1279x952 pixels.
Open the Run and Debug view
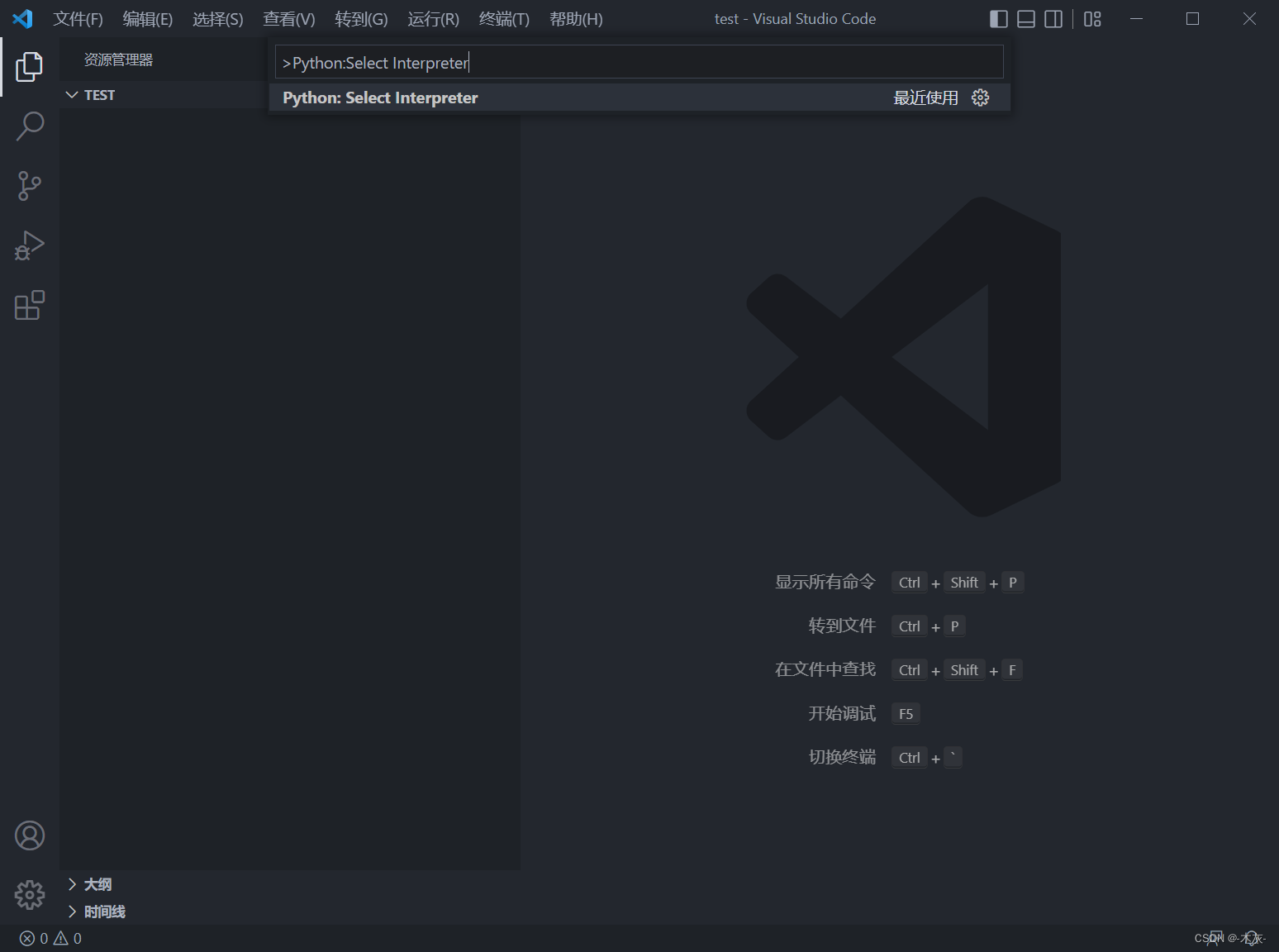point(30,245)
